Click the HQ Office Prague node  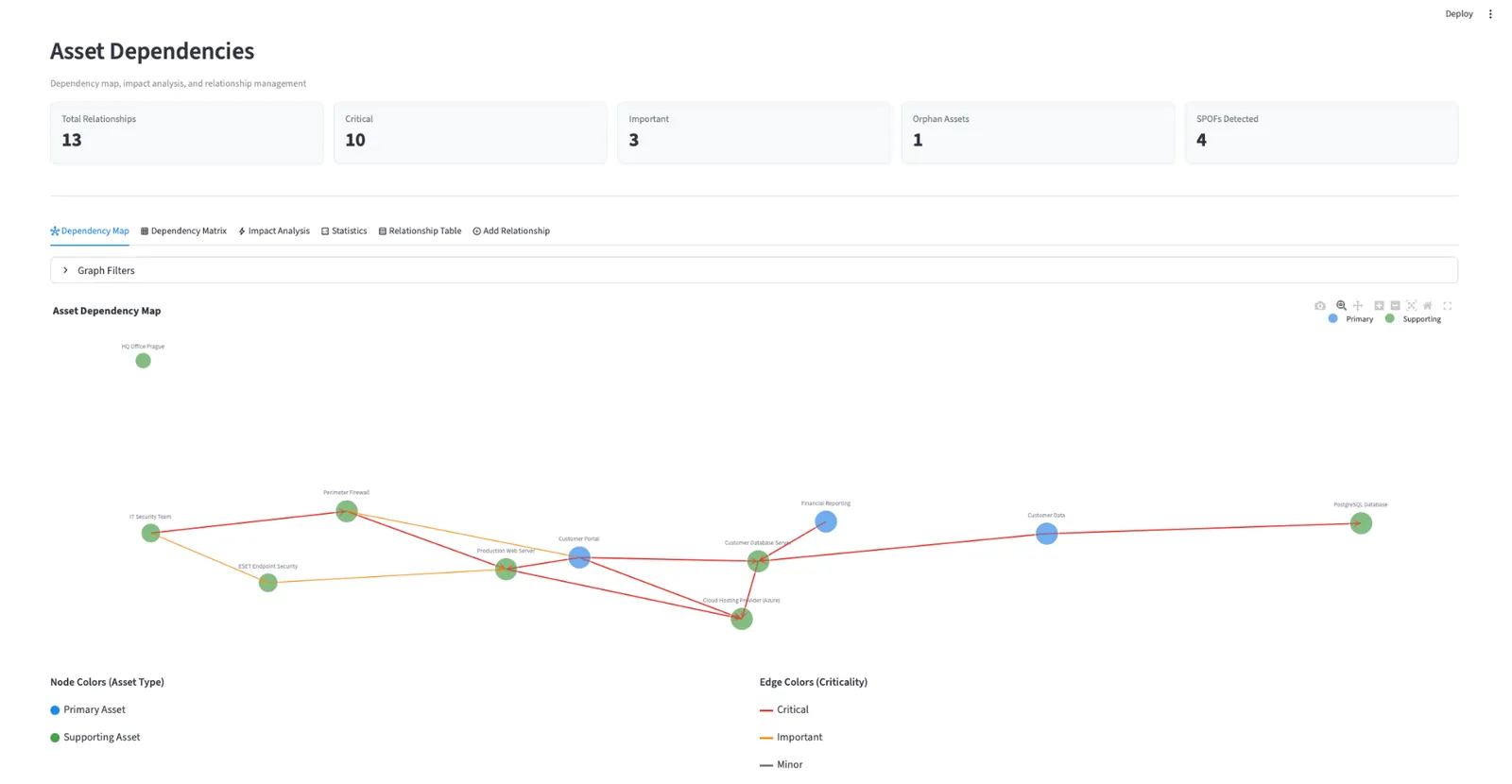point(143,361)
